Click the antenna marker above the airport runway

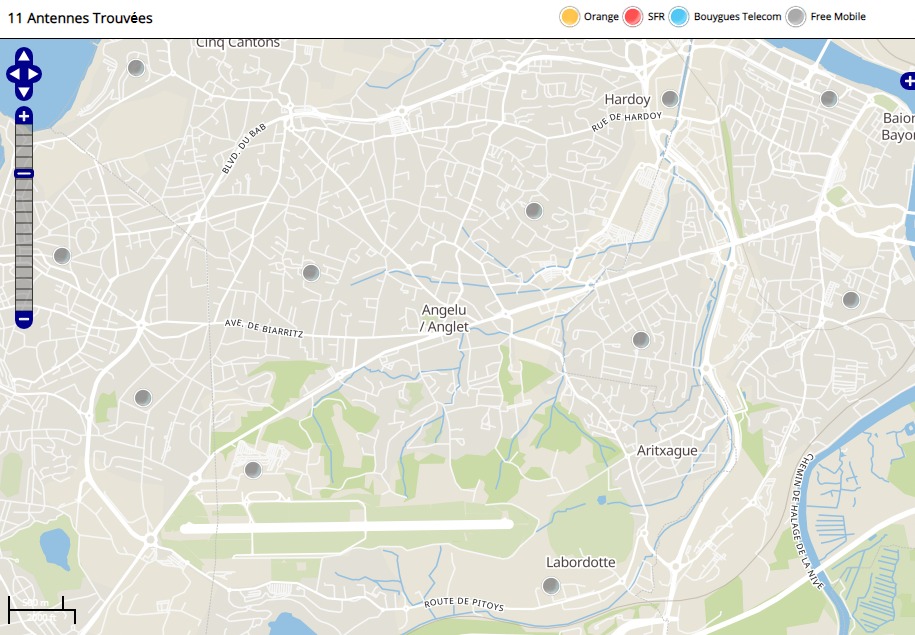tap(253, 469)
